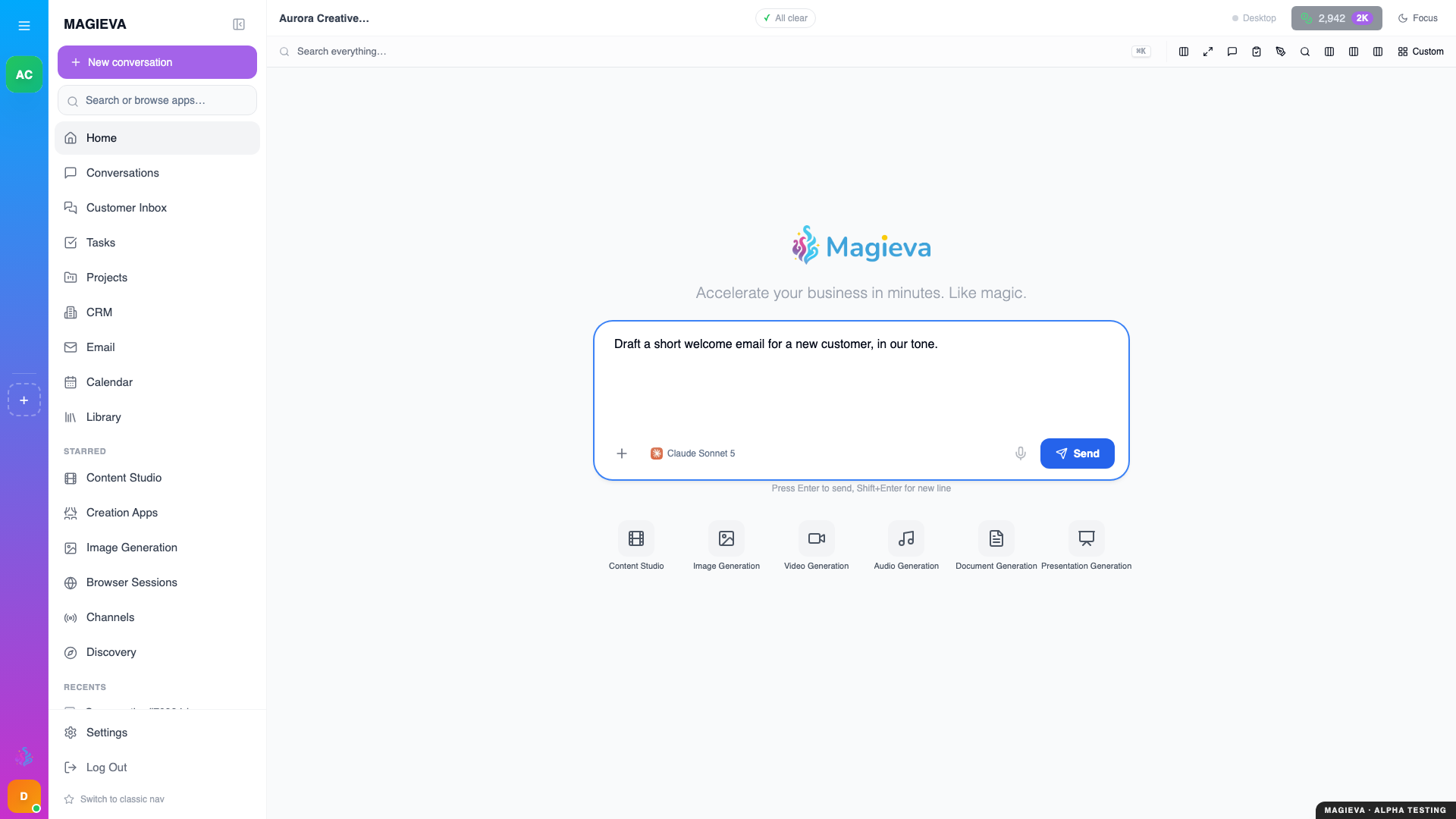Launch the Document Generation shortcut
This screenshot has width=1456, height=819.
(x=996, y=546)
